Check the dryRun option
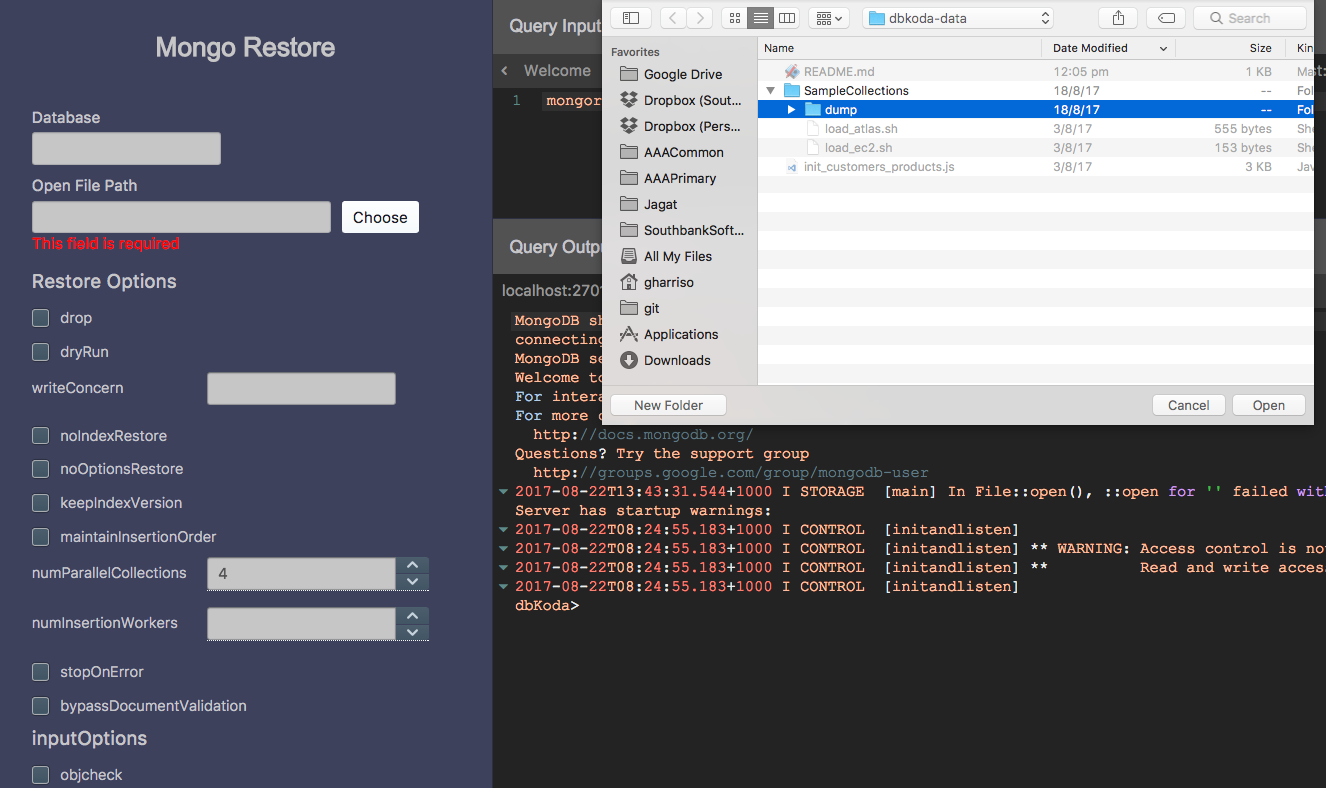This screenshot has width=1326, height=788. [x=40, y=352]
